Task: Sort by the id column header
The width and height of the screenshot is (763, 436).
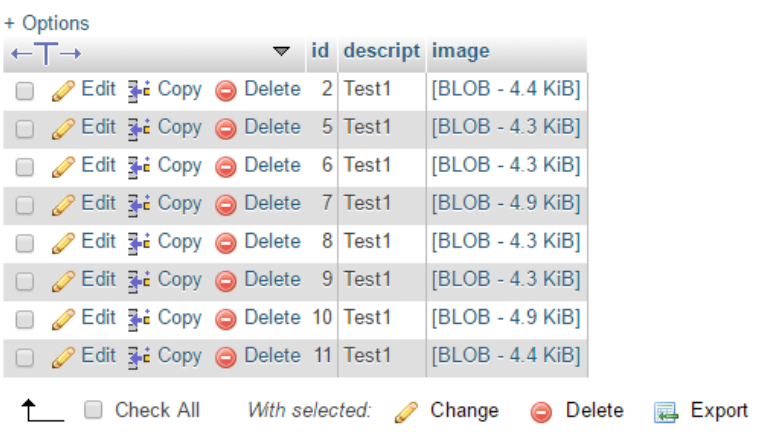Action: tap(320, 51)
